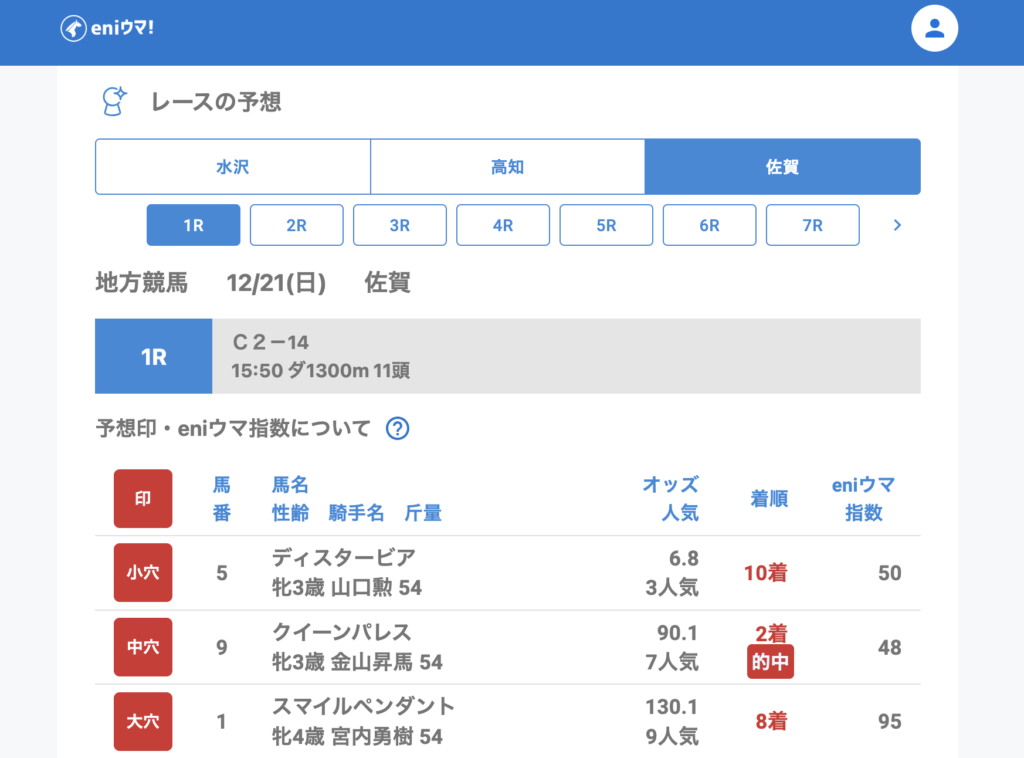Switch to the 水沢 racecourse tab
The height and width of the screenshot is (758, 1024).
[232, 167]
